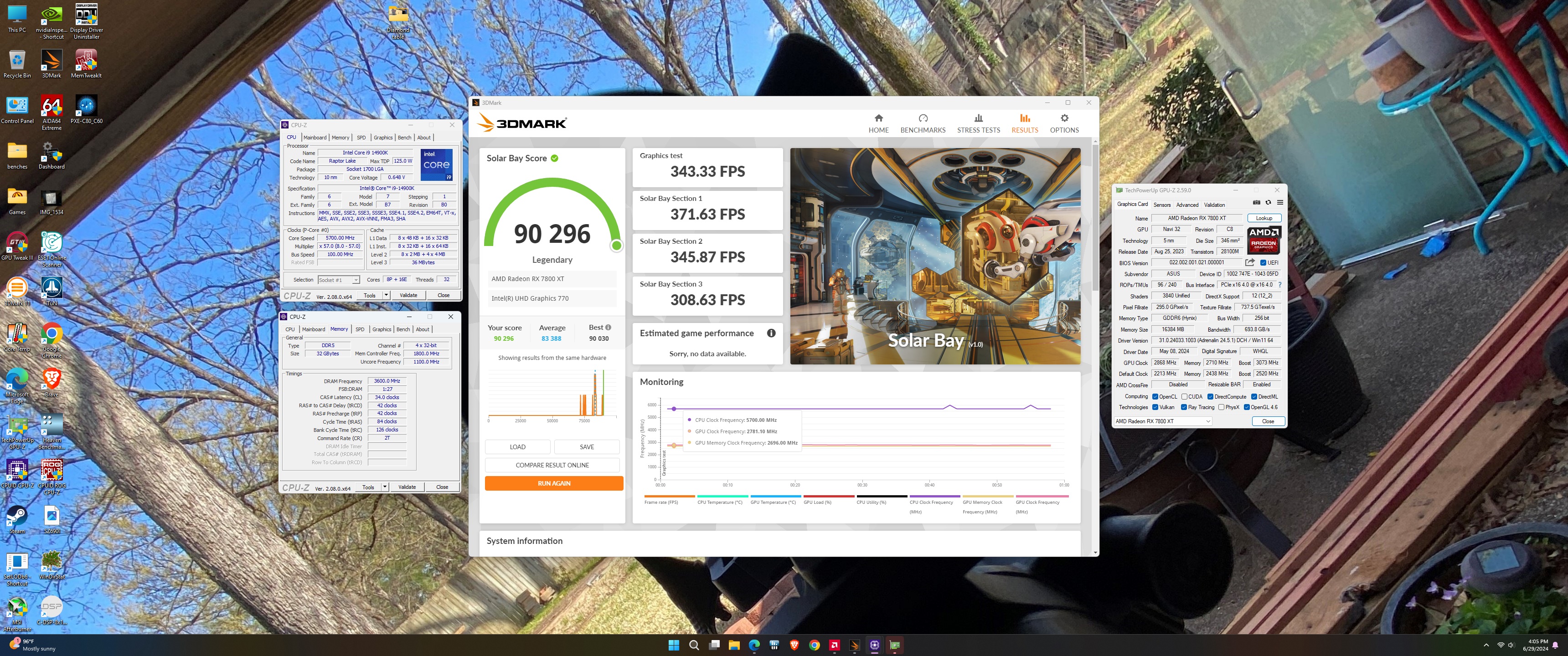
Task: Open Socket #1 selection dropdown in CPU-Z
Action: pos(338,280)
